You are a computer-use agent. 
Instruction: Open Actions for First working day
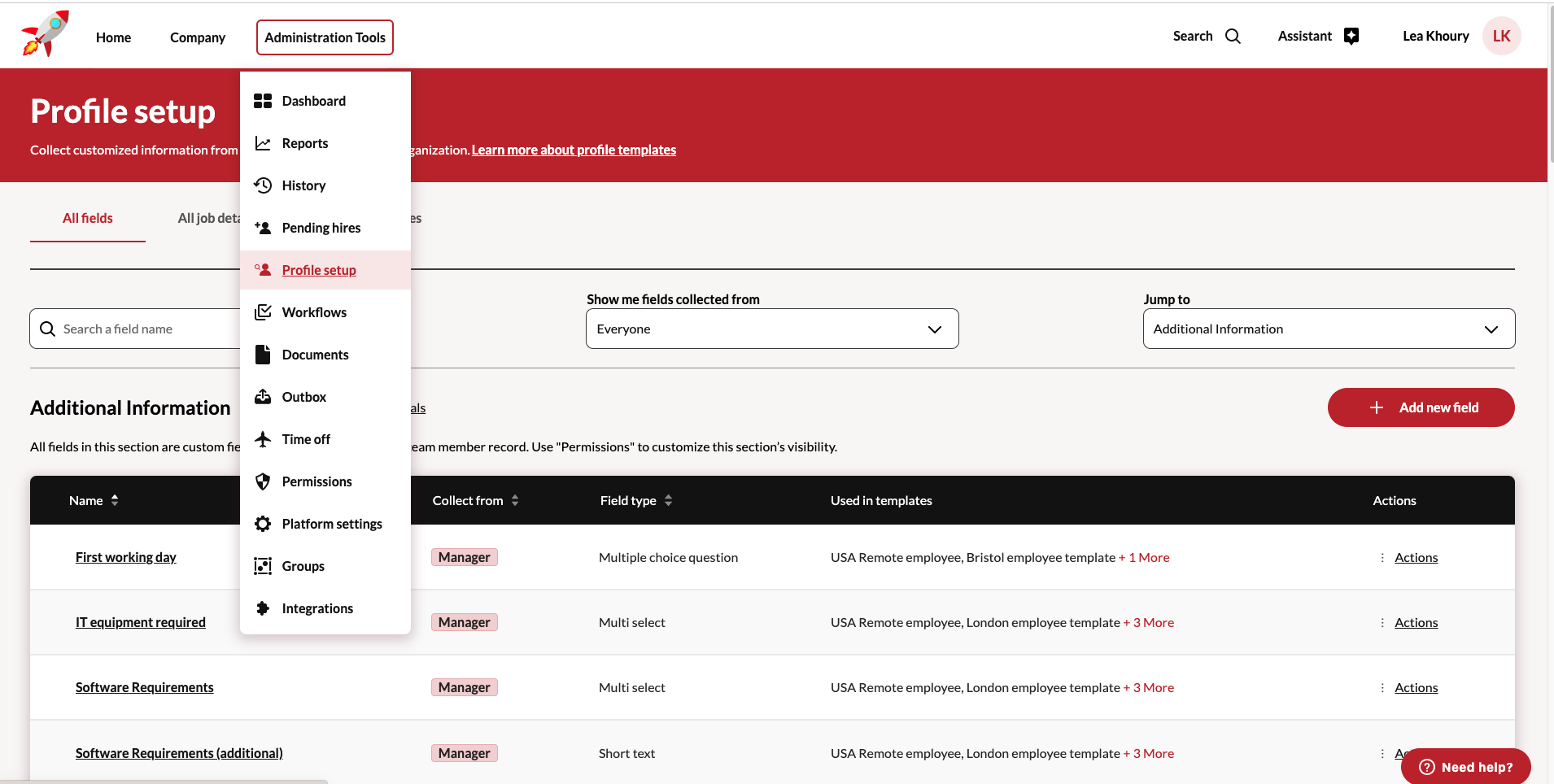1415,557
